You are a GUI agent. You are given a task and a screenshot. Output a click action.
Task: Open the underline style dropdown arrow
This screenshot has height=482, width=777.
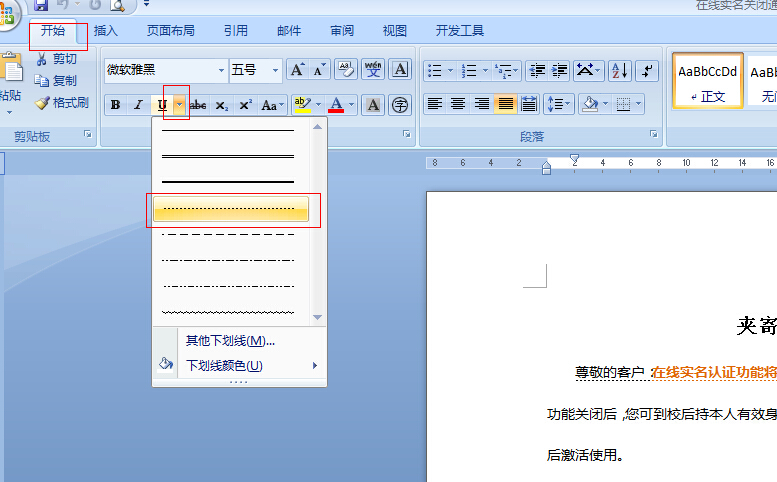tap(180, 105)
